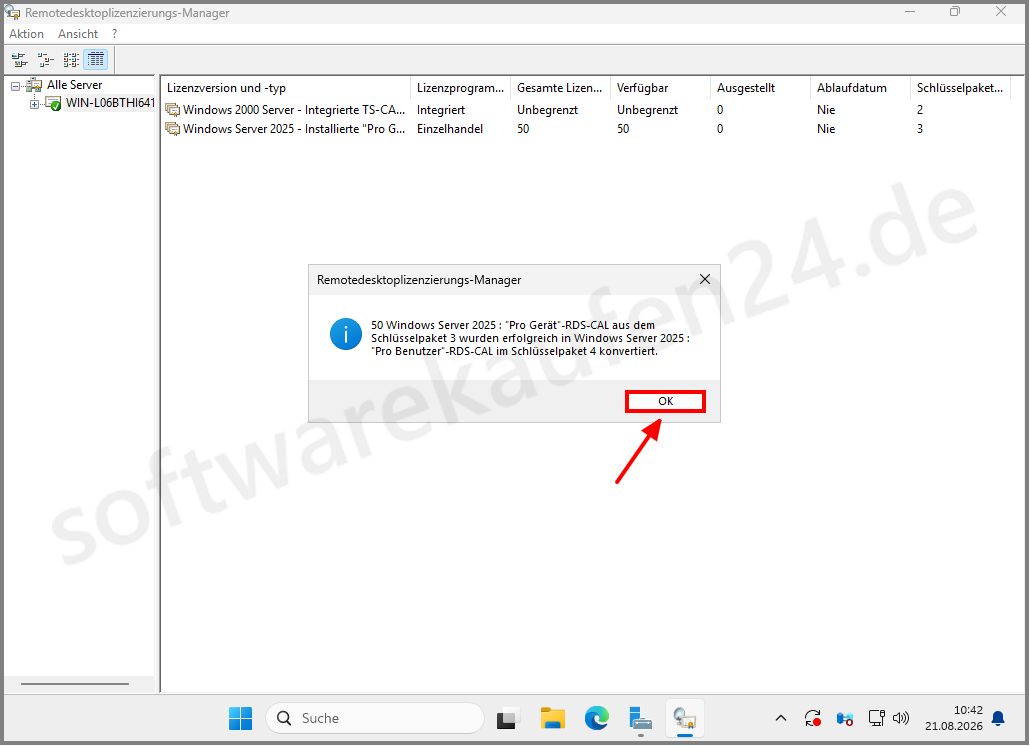The width and height of the screenshot is (1030, 746).
Task: Click the Suche taskbar search box
Action: (375, 718)
